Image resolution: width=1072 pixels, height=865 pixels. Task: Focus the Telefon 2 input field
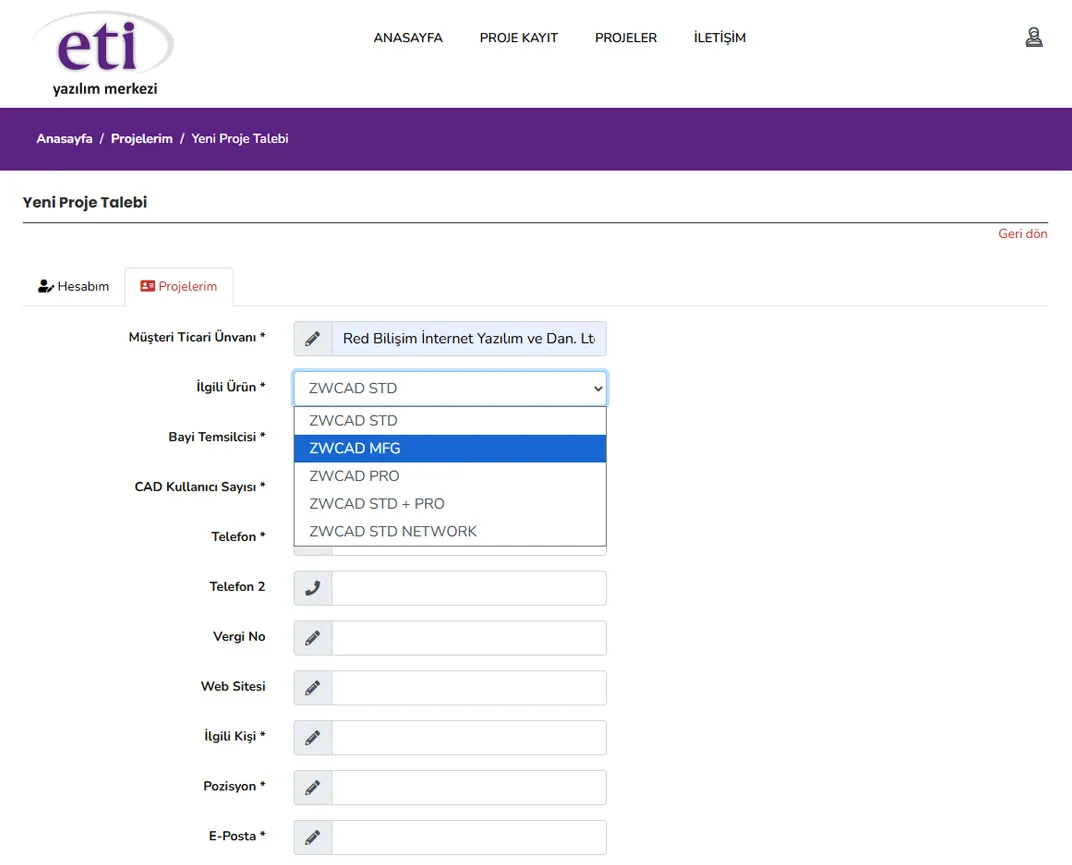[x=469, y=588]
